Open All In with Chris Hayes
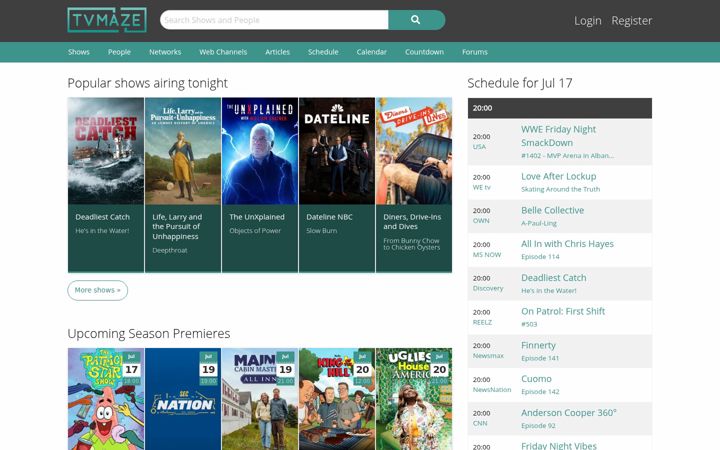The height and width of the screenshot is (450, 720). pyautogui.click(x=567, y=244)
